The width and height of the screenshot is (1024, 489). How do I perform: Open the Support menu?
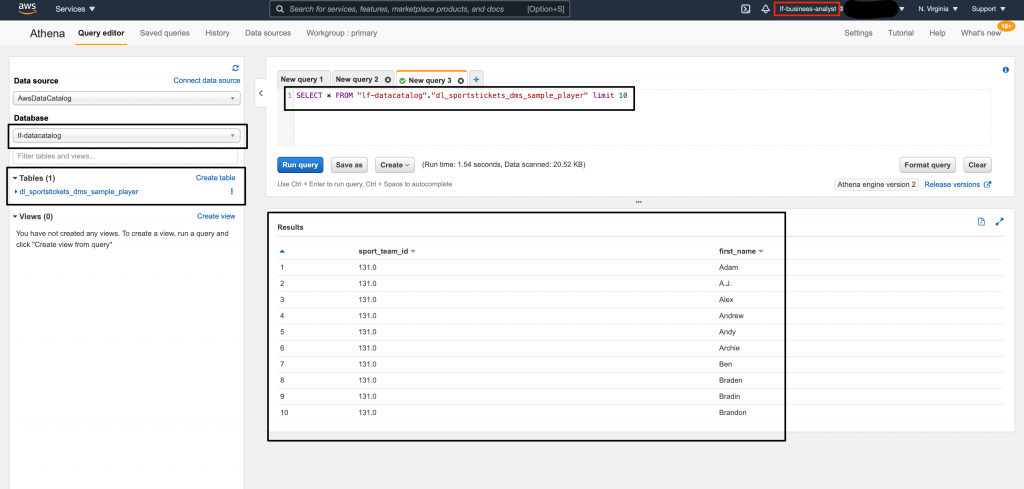tap(989, 9)
